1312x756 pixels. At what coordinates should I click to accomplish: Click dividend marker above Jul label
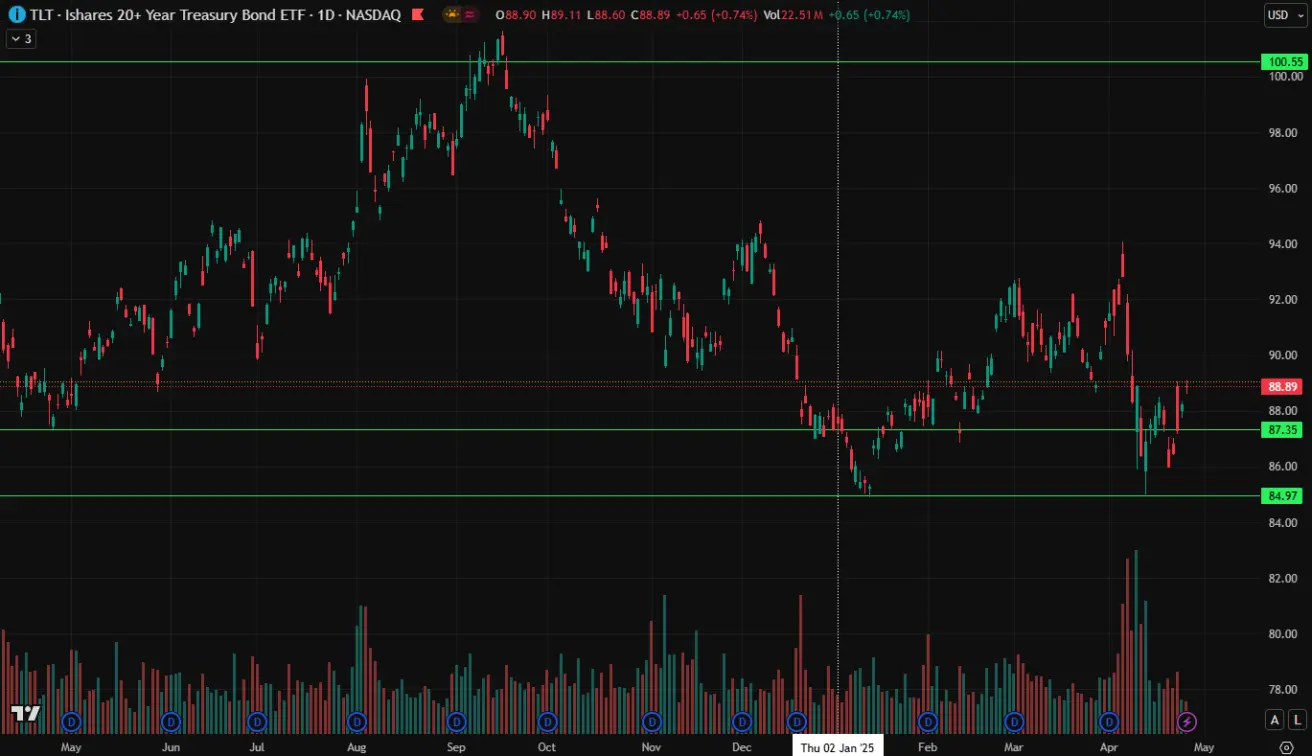[x=257, y=721]
